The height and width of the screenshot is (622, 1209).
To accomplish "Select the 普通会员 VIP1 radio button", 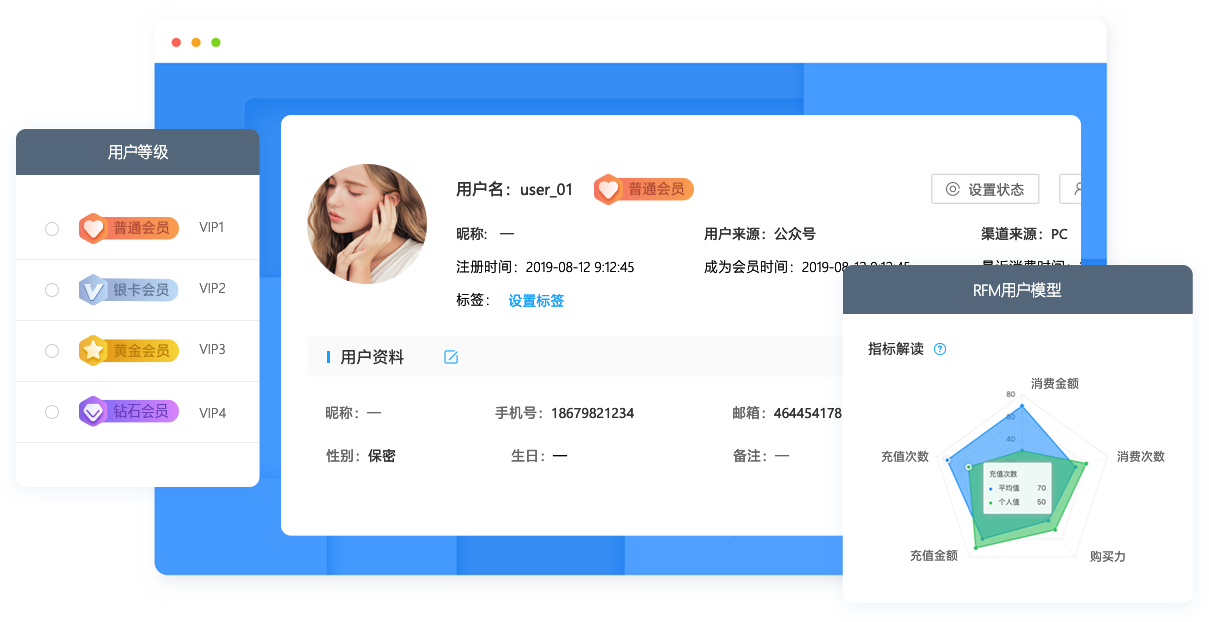I will pyautogui.click(x=52, y=229).
